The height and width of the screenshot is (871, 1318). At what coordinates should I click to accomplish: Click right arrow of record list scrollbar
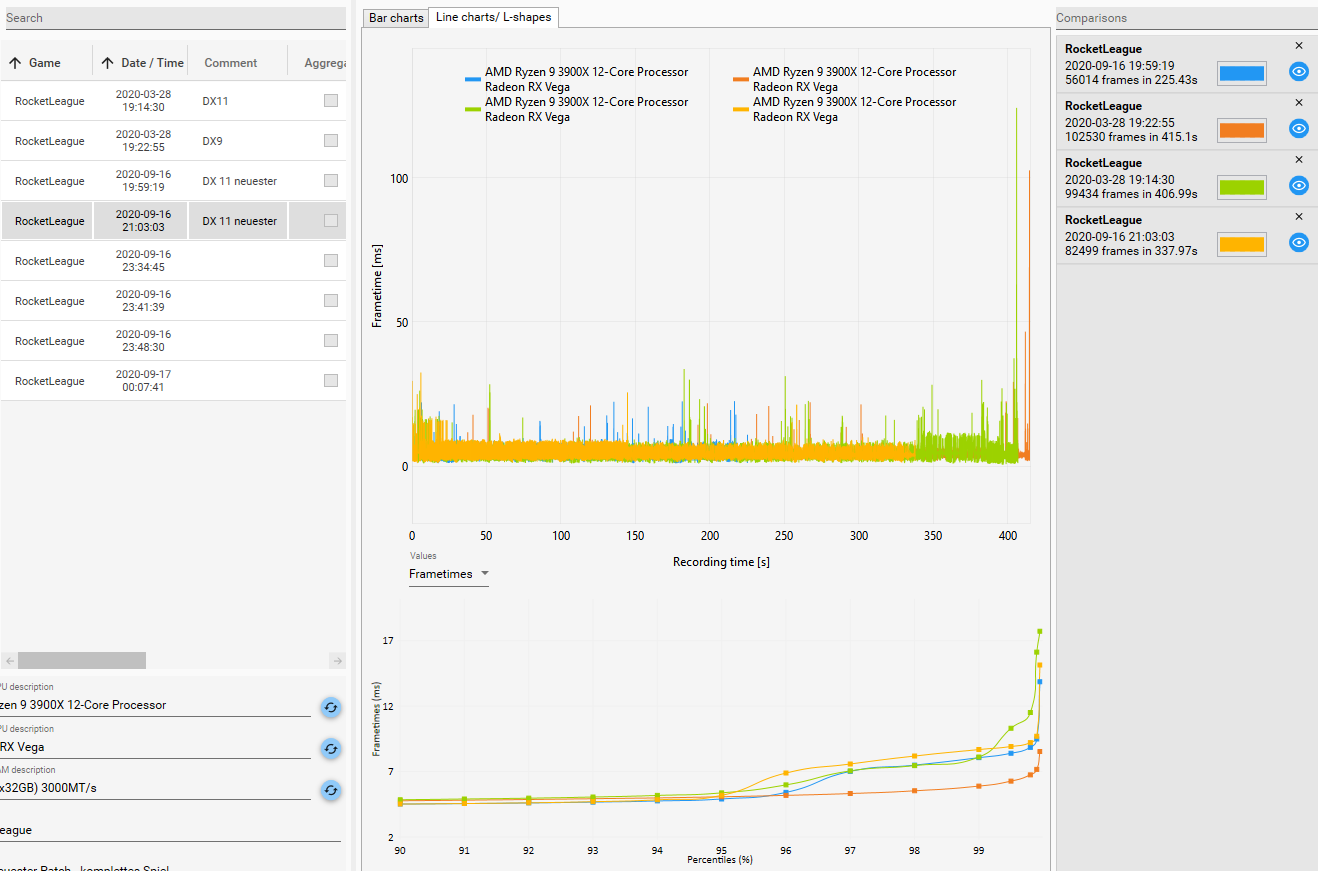[337, 660]
